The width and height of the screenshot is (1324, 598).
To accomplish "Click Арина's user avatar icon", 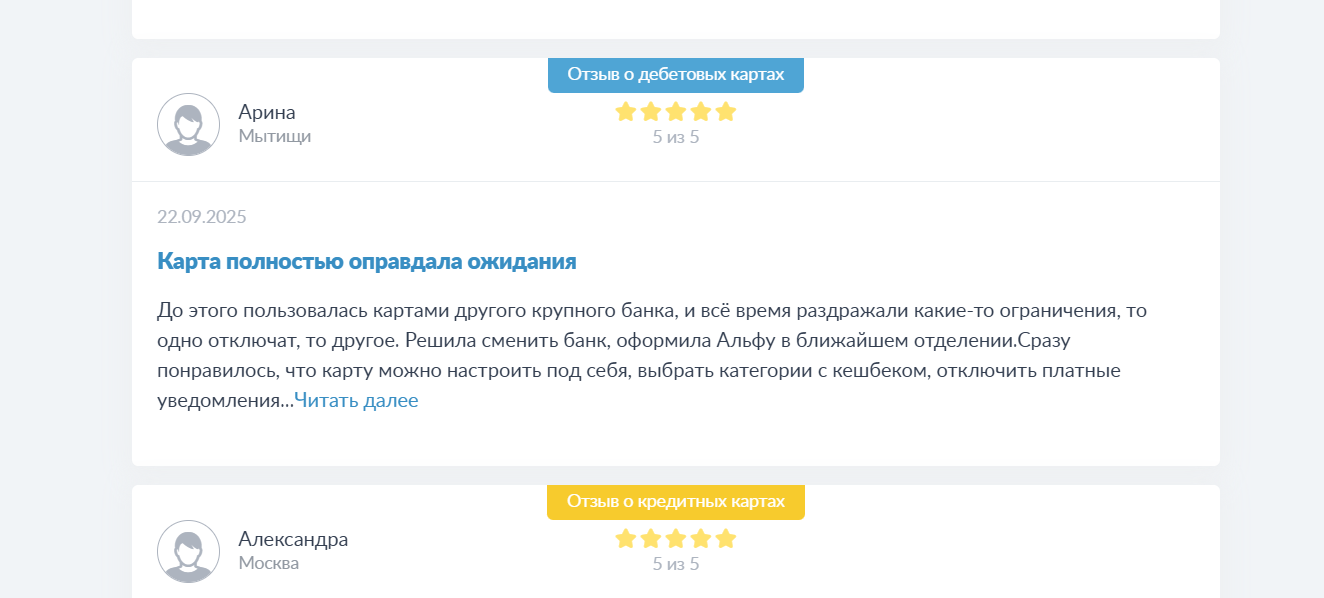I will click(188, 124).
